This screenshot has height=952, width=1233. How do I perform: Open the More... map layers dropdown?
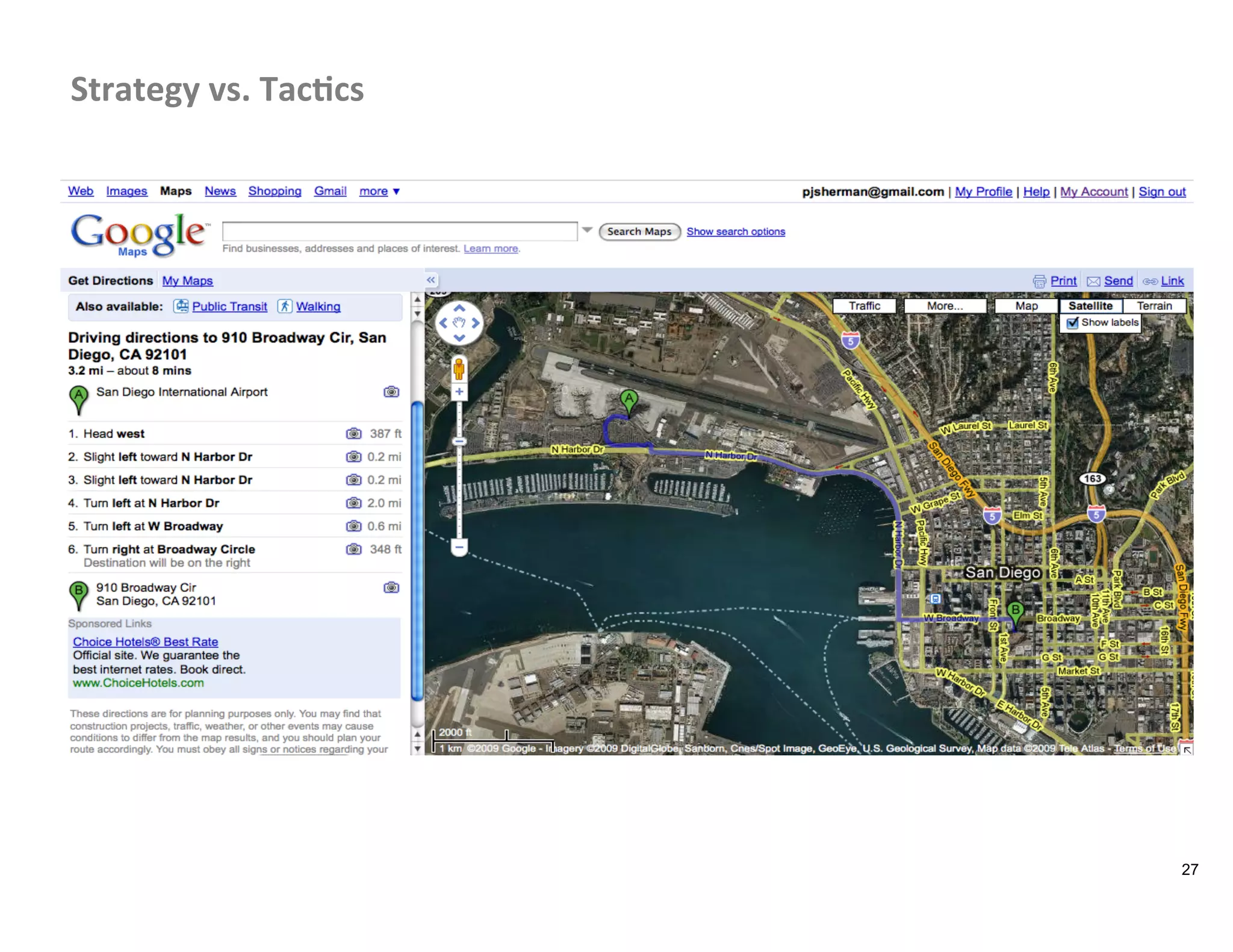click(x=945, y=306)
